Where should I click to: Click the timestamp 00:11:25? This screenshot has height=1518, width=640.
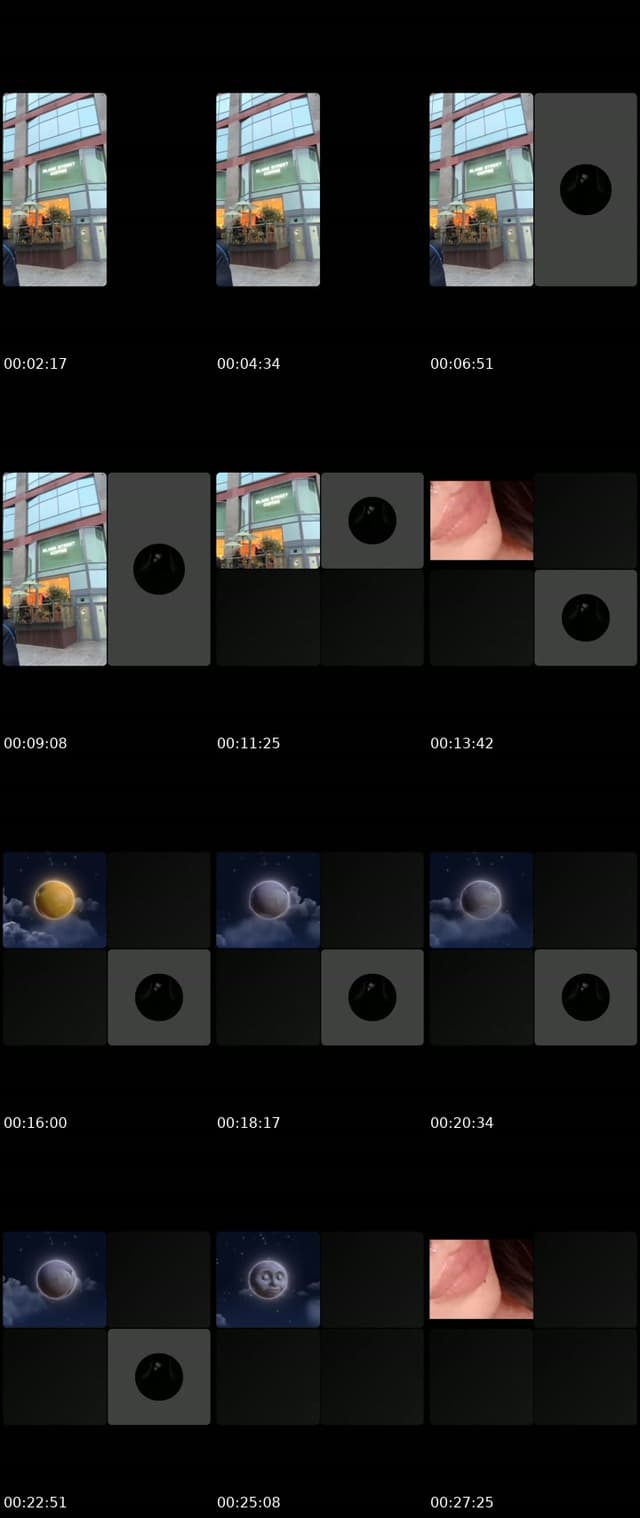tap(248, 743)
